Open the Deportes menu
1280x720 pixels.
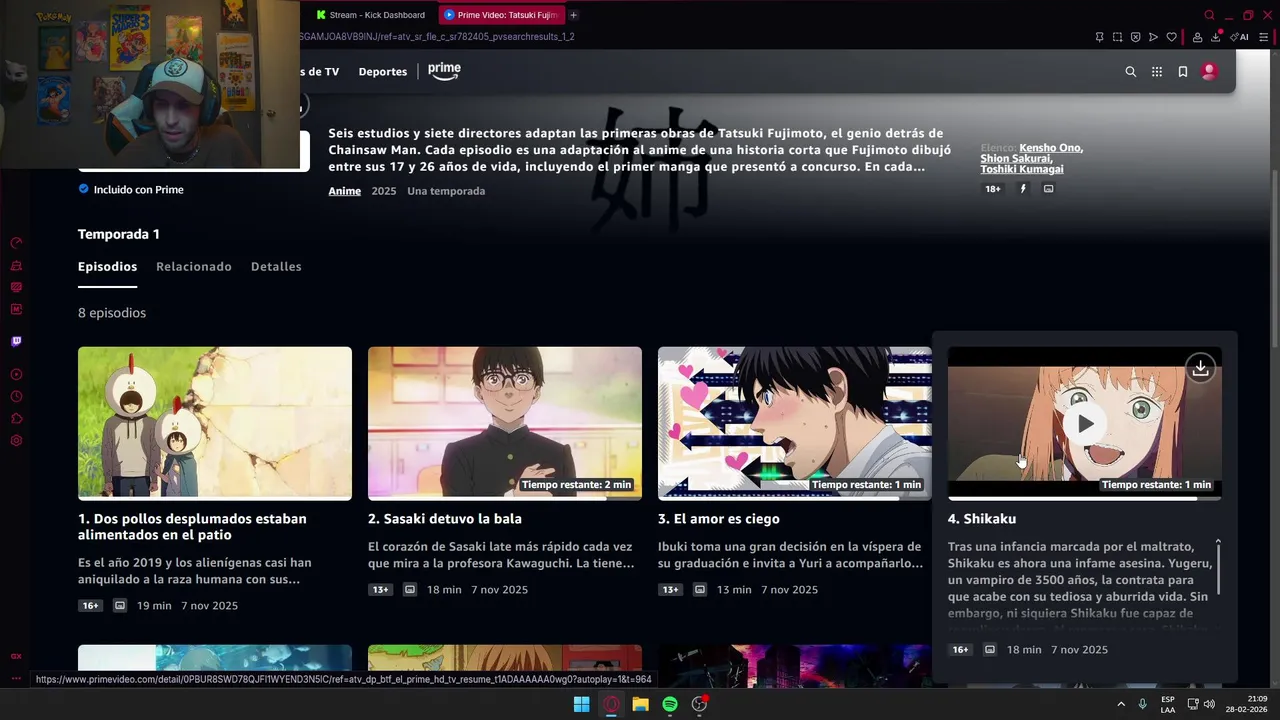click(383, 72)
